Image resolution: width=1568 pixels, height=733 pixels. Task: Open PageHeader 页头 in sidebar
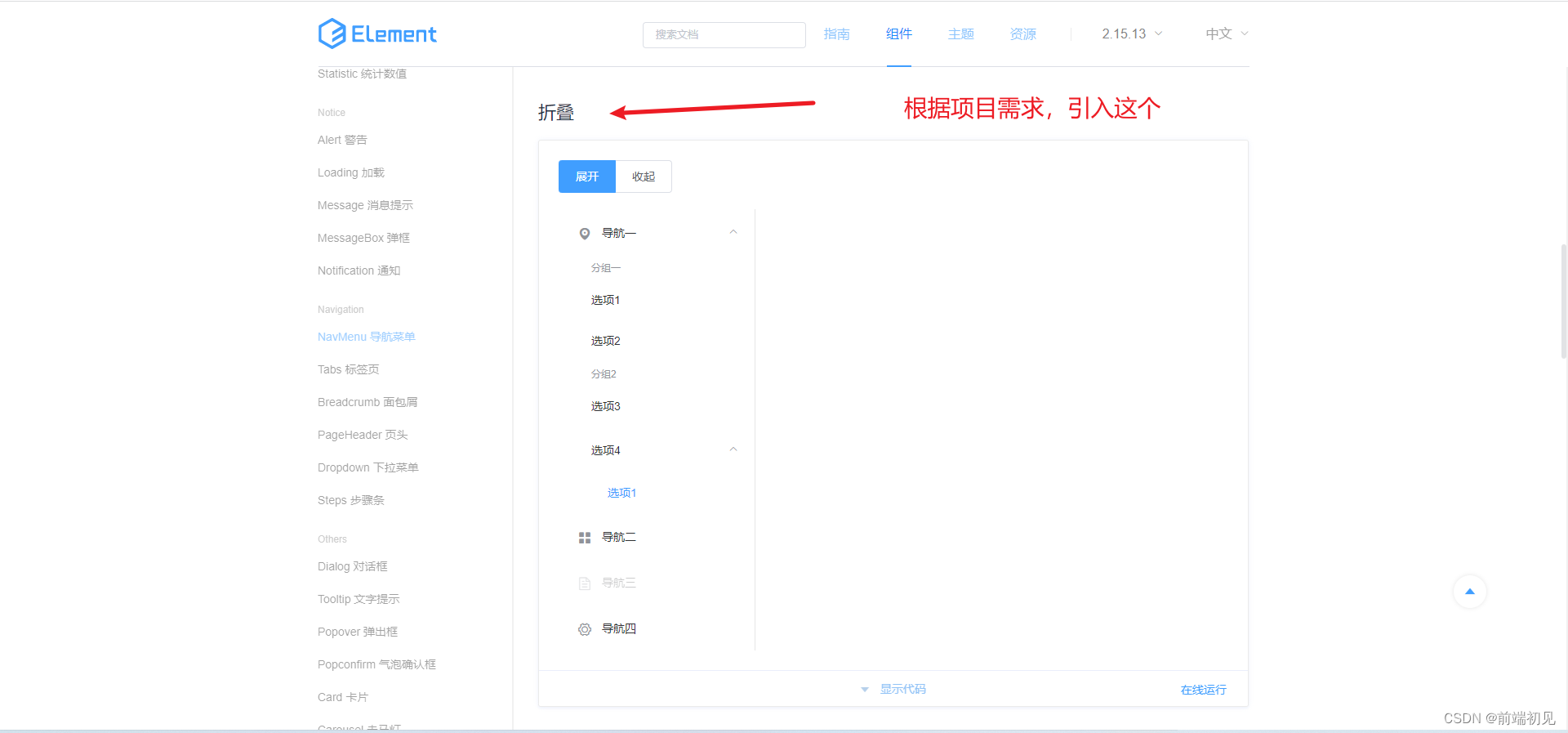tap(363, 435)
